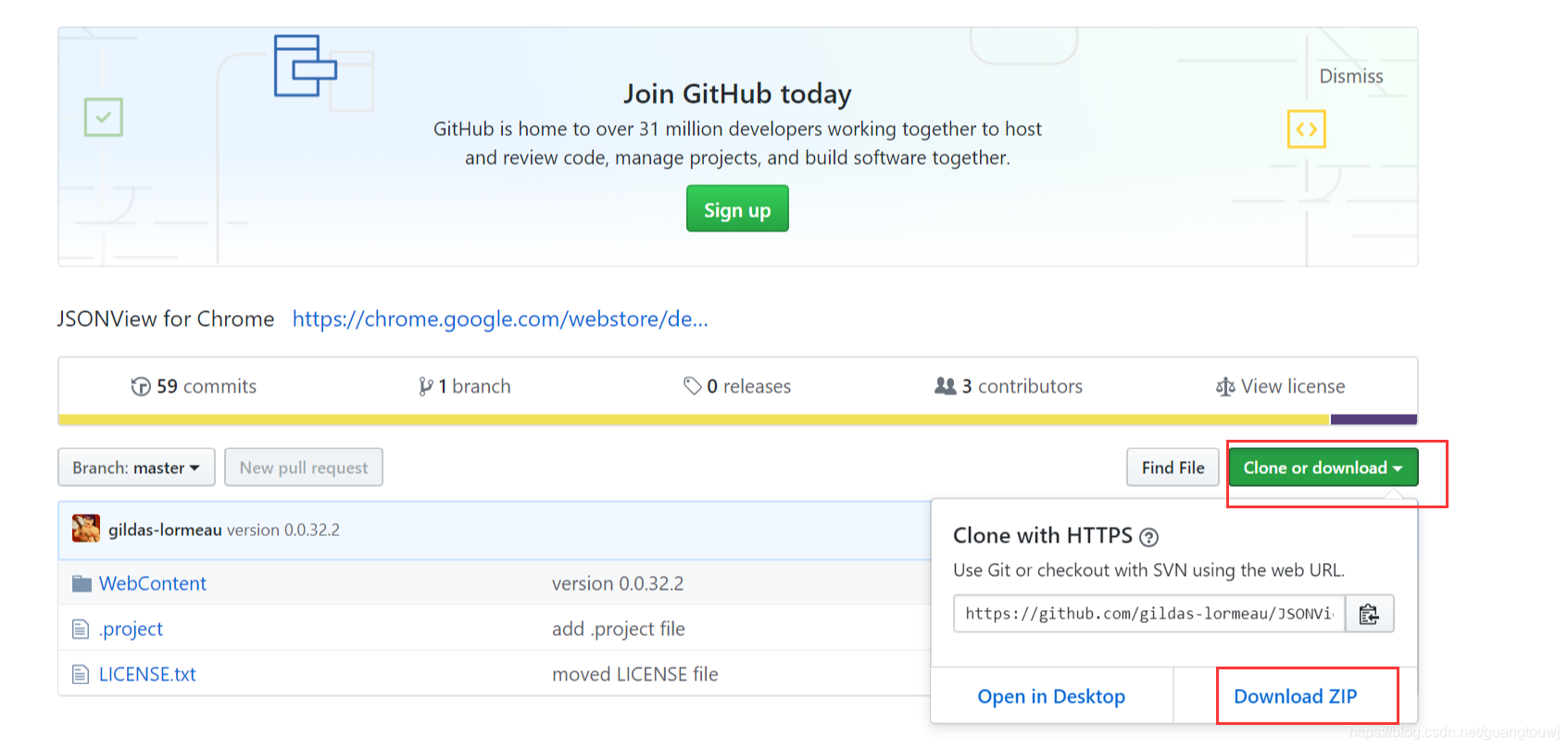1568x749 pixels.
Task: Click the Find File button
Action: pos(1173,468)
